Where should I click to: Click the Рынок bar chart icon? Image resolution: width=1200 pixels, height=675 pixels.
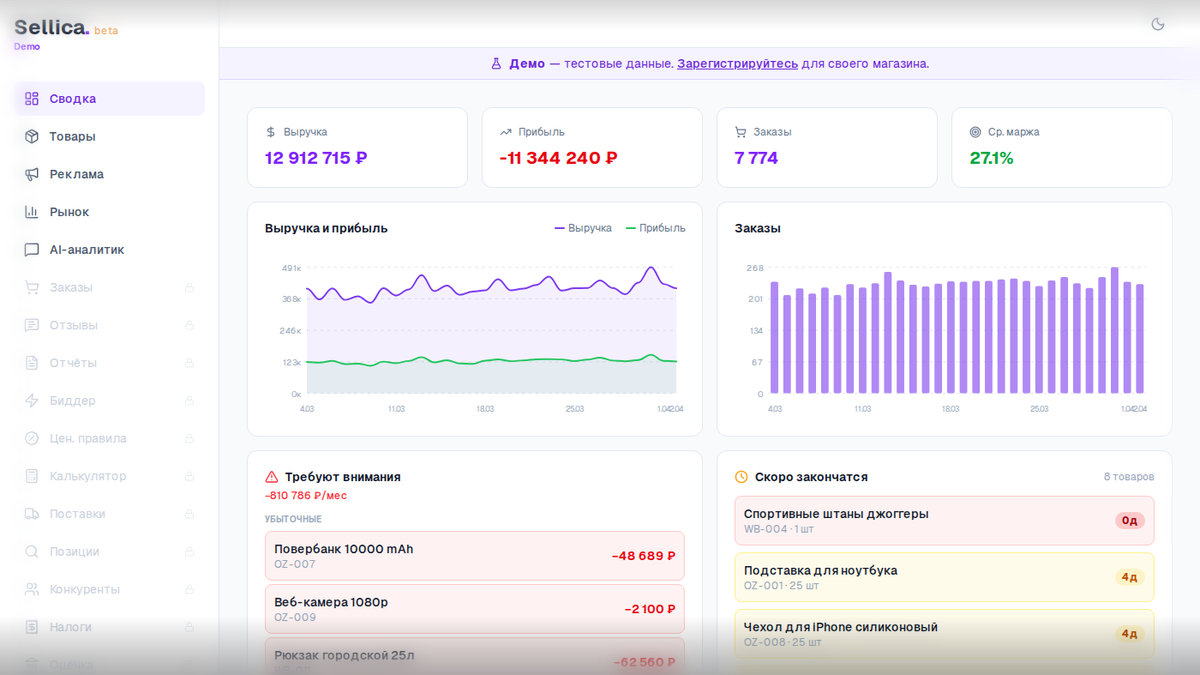click(x=32, y=212)
